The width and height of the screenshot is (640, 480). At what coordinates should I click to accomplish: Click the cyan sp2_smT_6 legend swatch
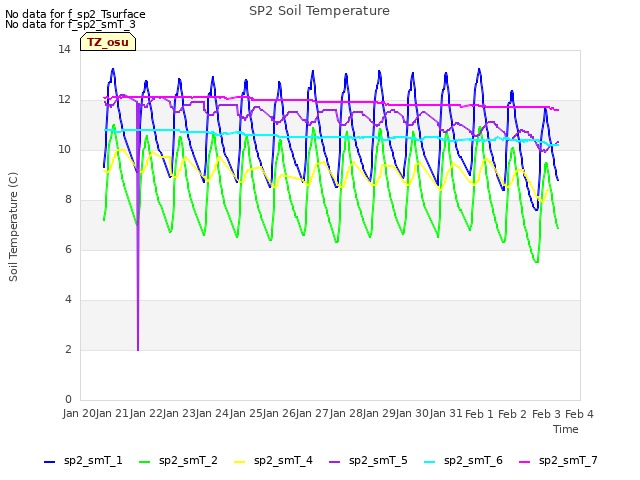(430, 462)
